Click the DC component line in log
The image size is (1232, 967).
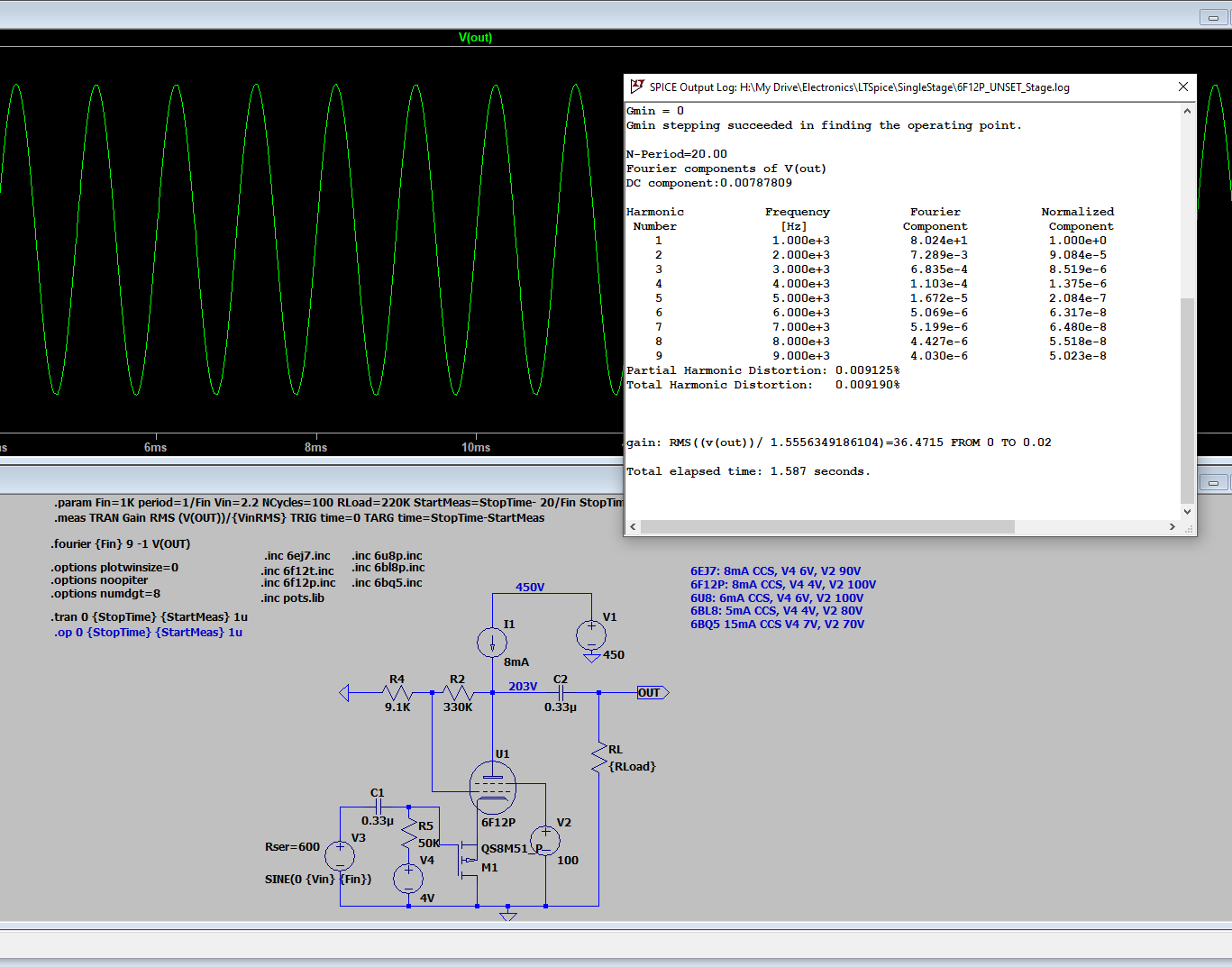point(709,183)
